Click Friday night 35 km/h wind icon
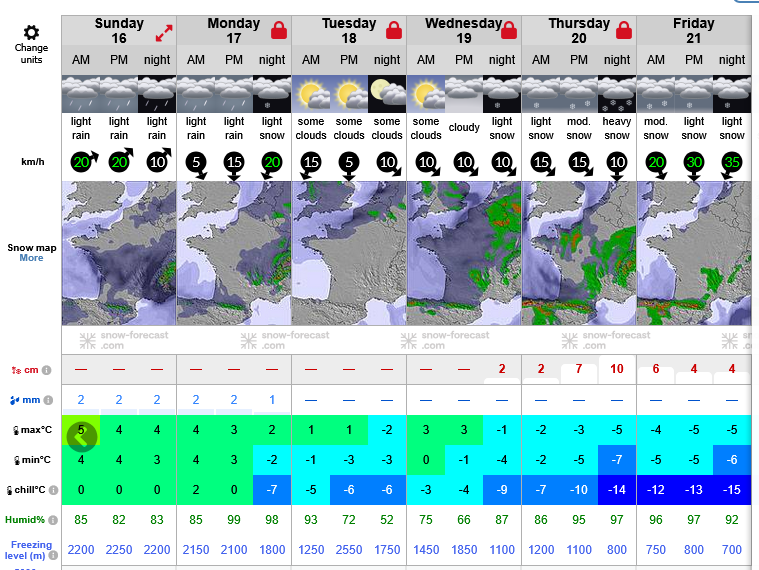The image size is (759, 570). coord(731,165)
